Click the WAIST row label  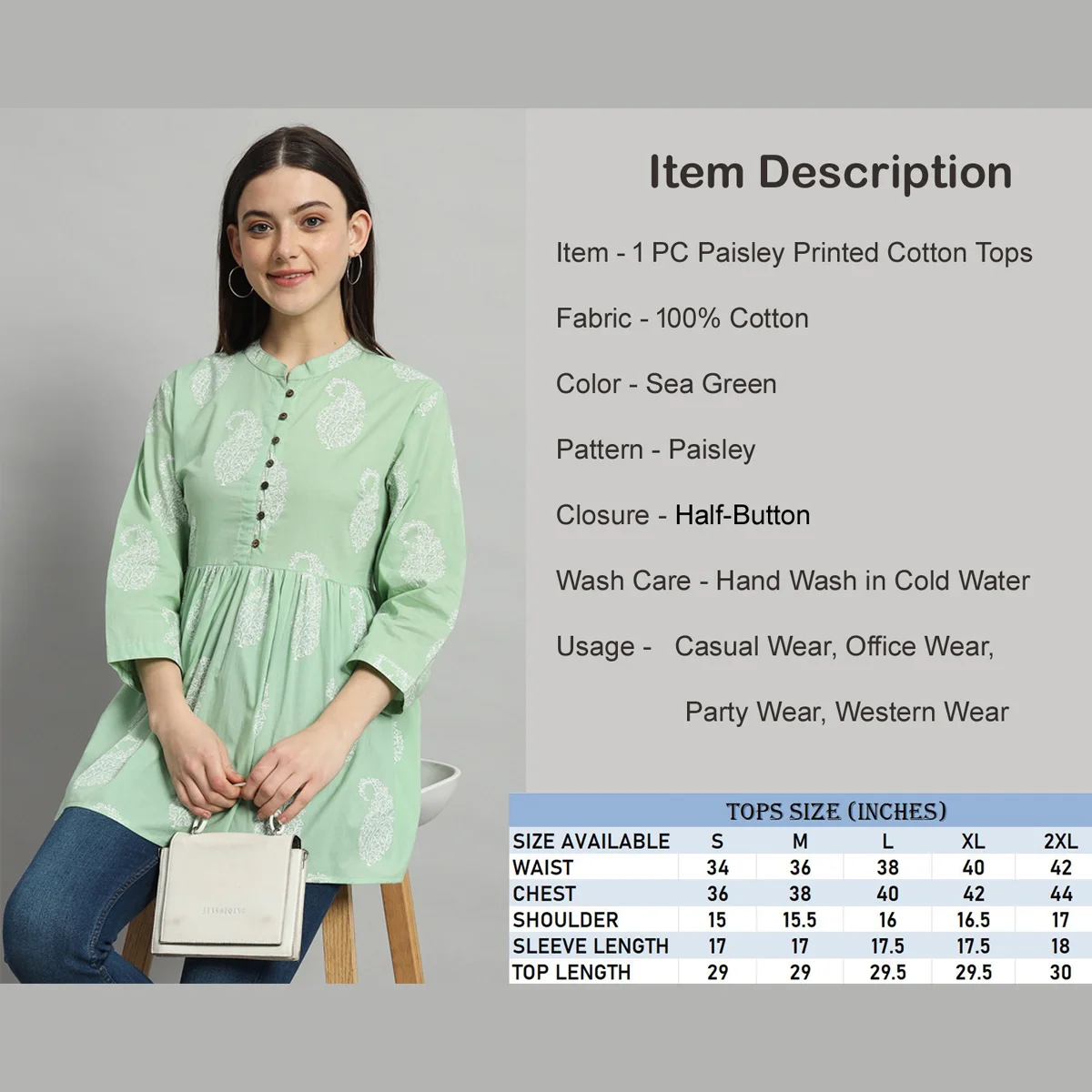coord(543,868)
